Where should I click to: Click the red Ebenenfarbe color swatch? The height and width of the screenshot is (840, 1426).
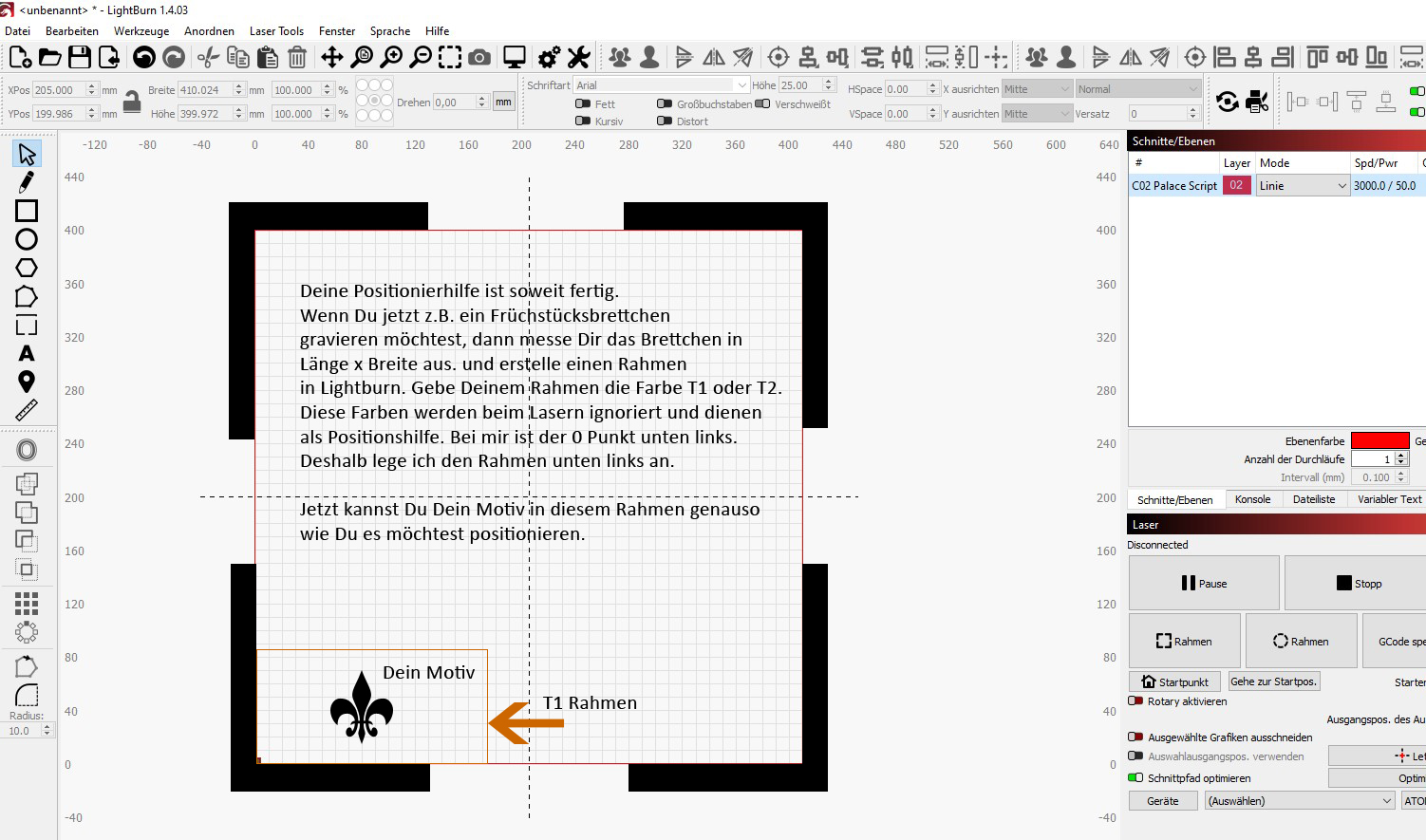[1379, 440]
